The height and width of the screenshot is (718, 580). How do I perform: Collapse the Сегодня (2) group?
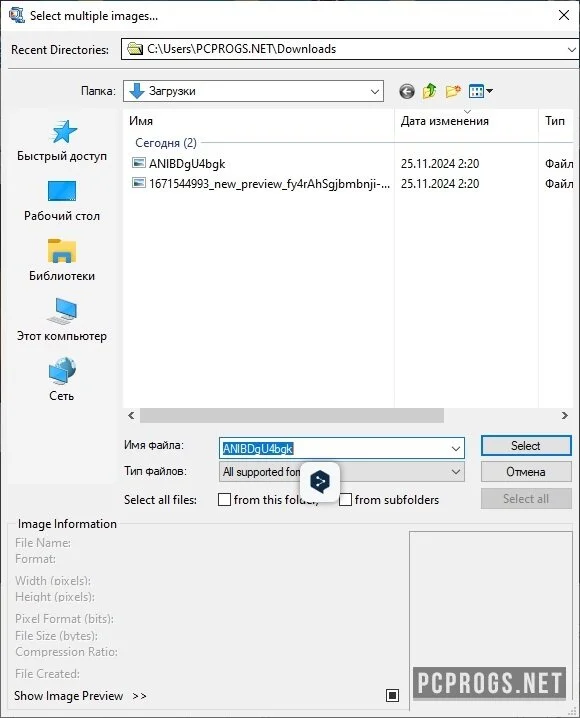tap(166, 143)
